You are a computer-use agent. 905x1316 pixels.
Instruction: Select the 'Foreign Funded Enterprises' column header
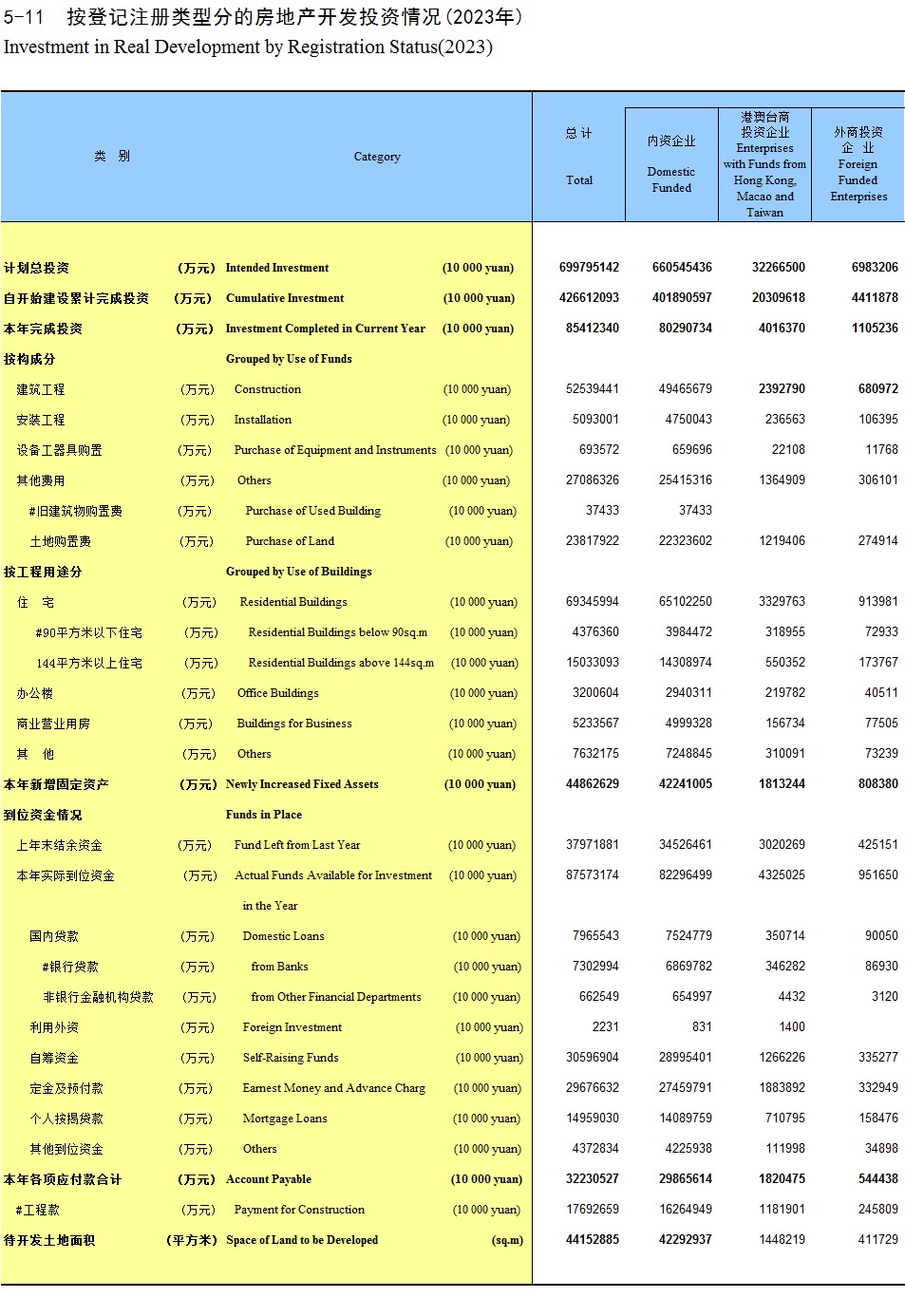click(858, 180)
